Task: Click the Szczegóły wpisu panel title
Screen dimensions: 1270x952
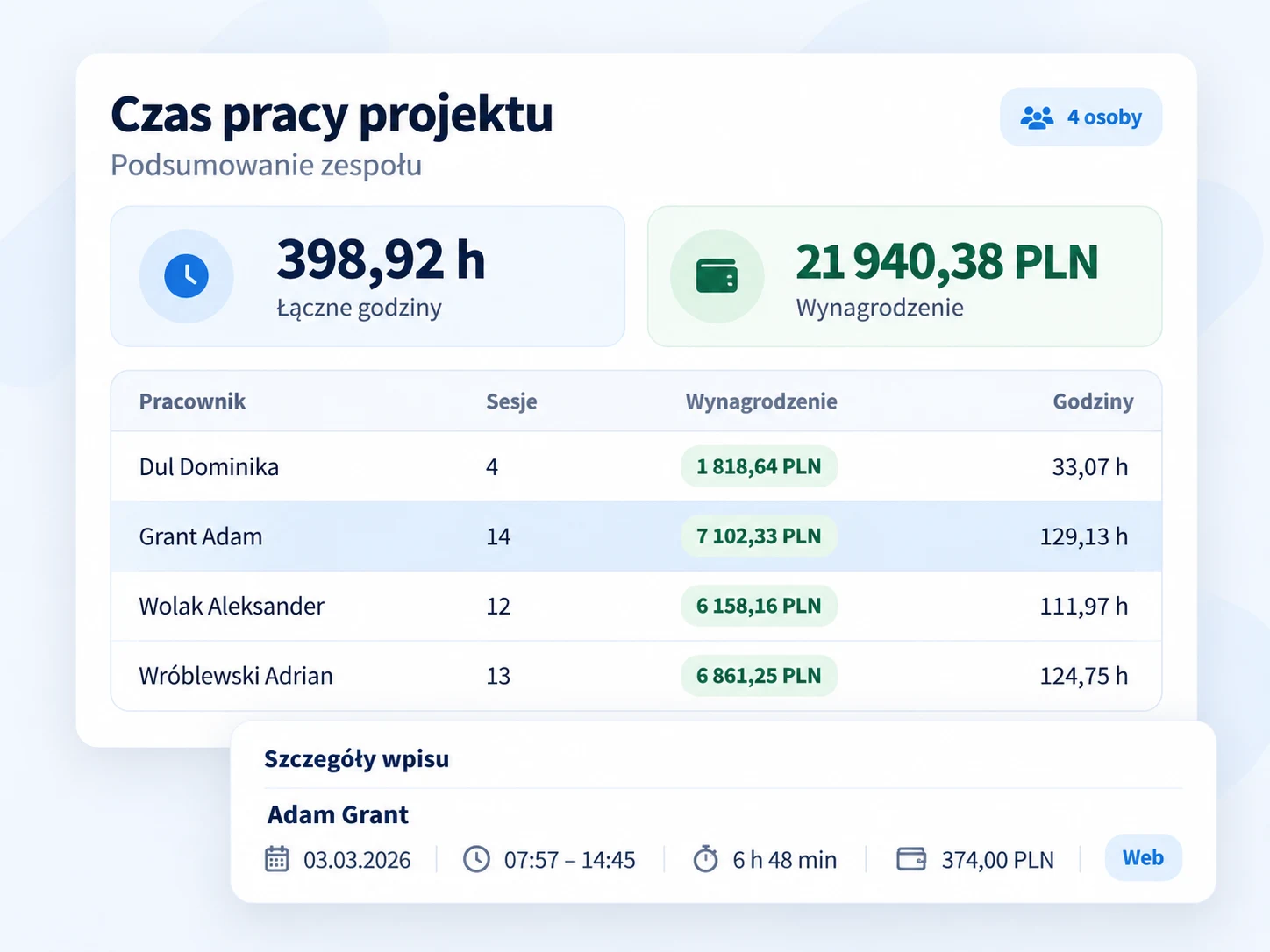Action: tap(356, 759)
